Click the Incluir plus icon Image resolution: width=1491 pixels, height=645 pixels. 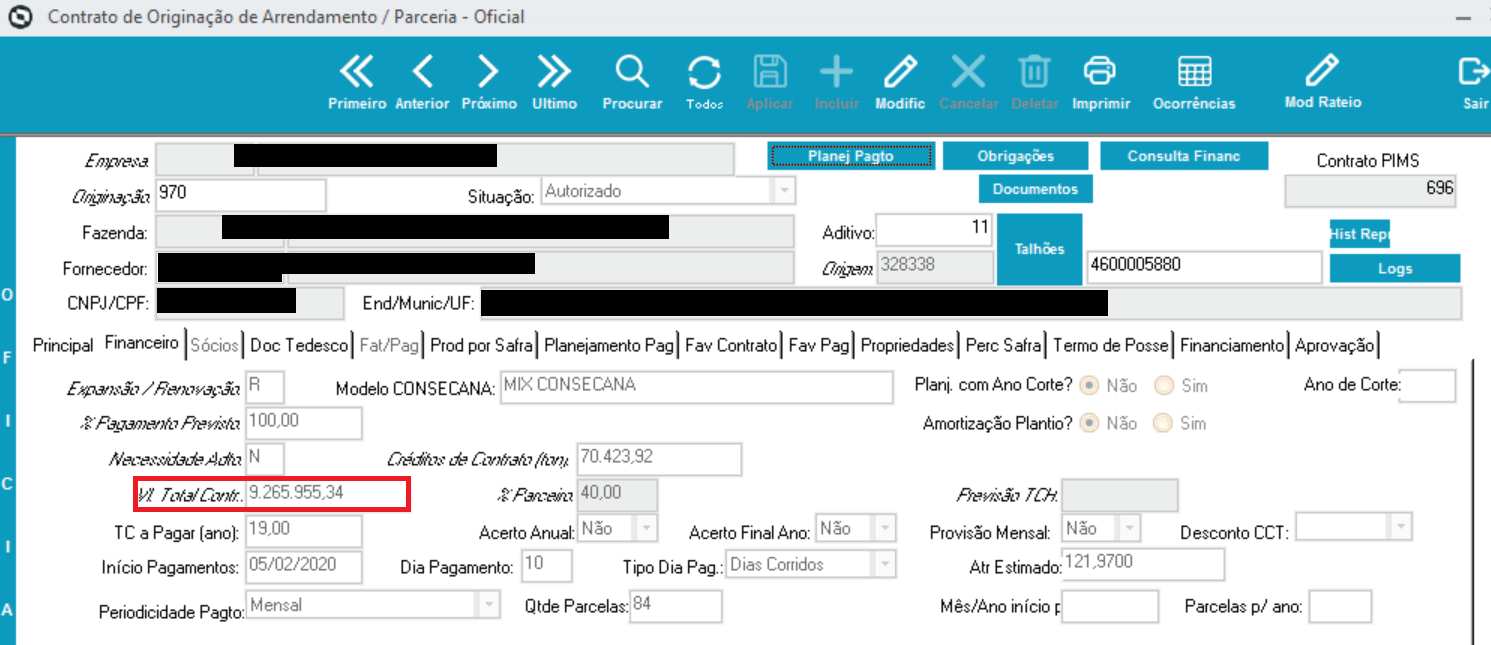pos(836,73)
